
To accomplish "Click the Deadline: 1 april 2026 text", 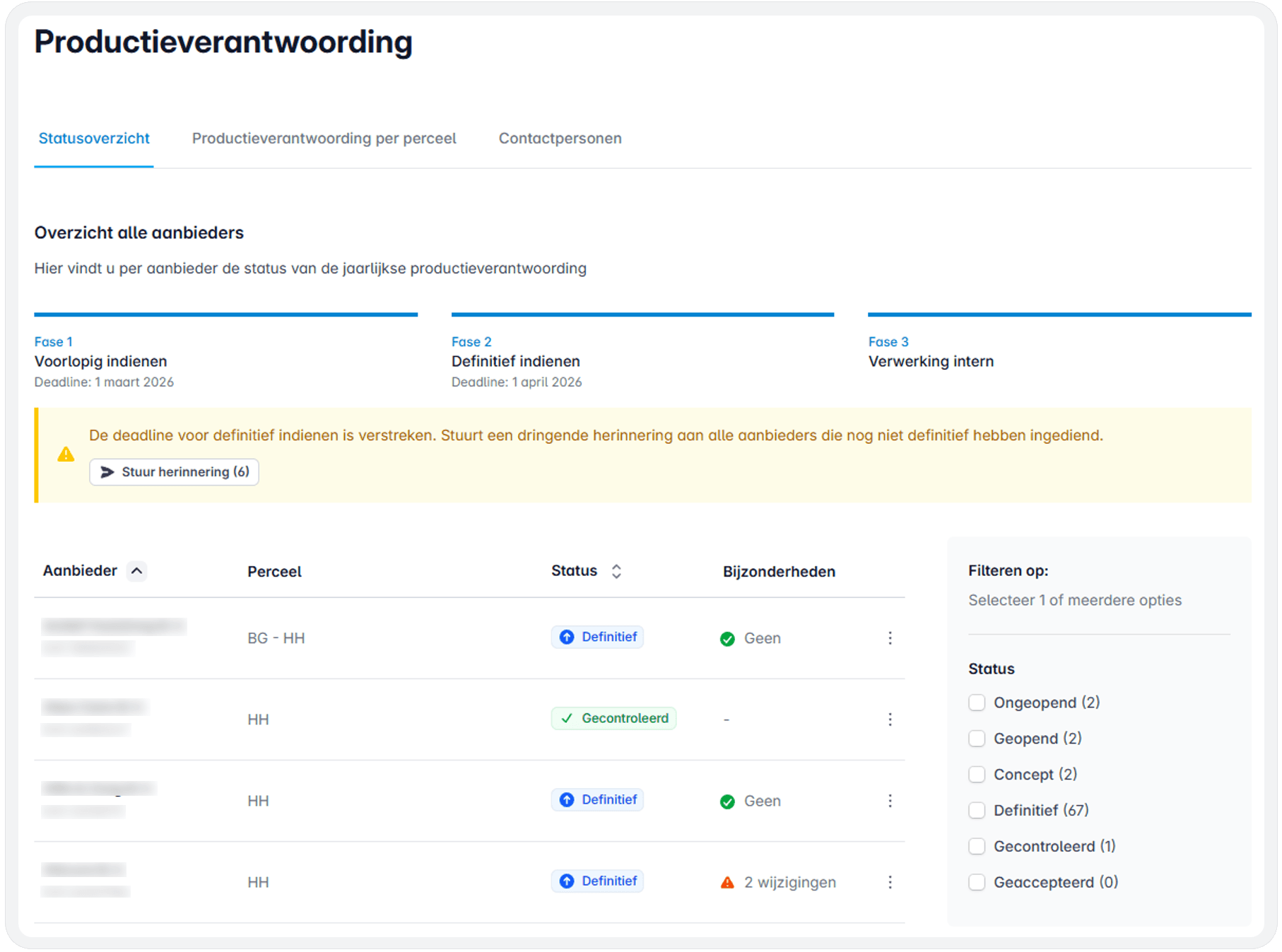I will (x=517, y=382).
